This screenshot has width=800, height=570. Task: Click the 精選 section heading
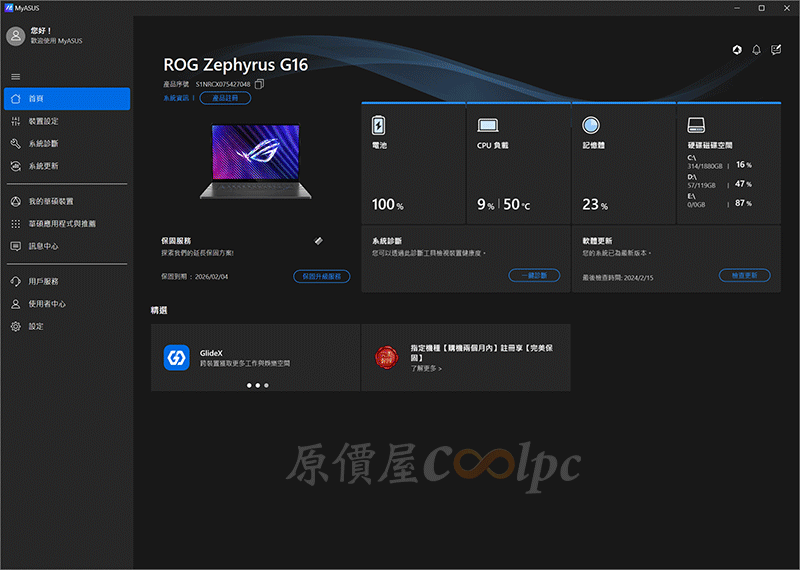[159, 310]
